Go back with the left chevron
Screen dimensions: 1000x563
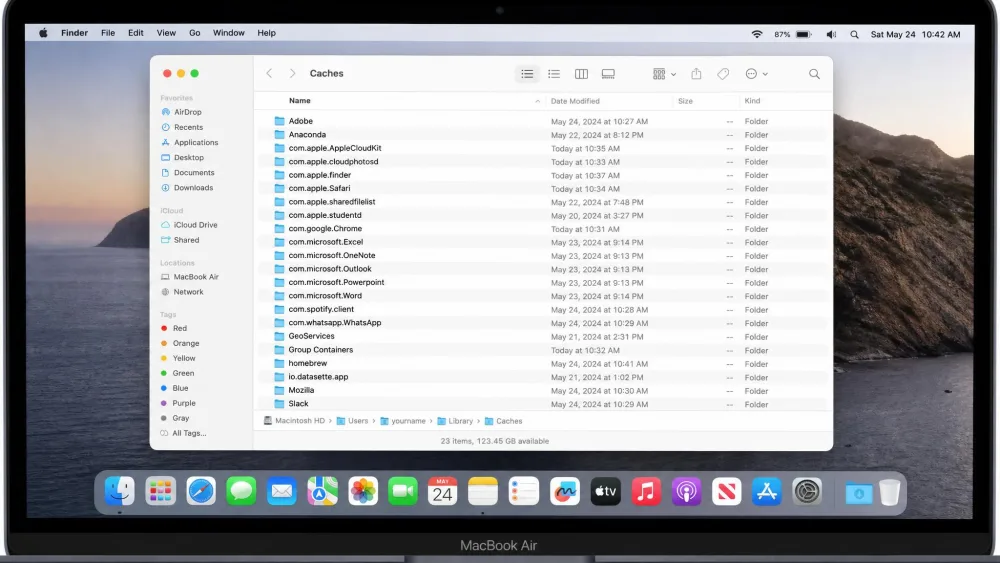coord(269,73)
